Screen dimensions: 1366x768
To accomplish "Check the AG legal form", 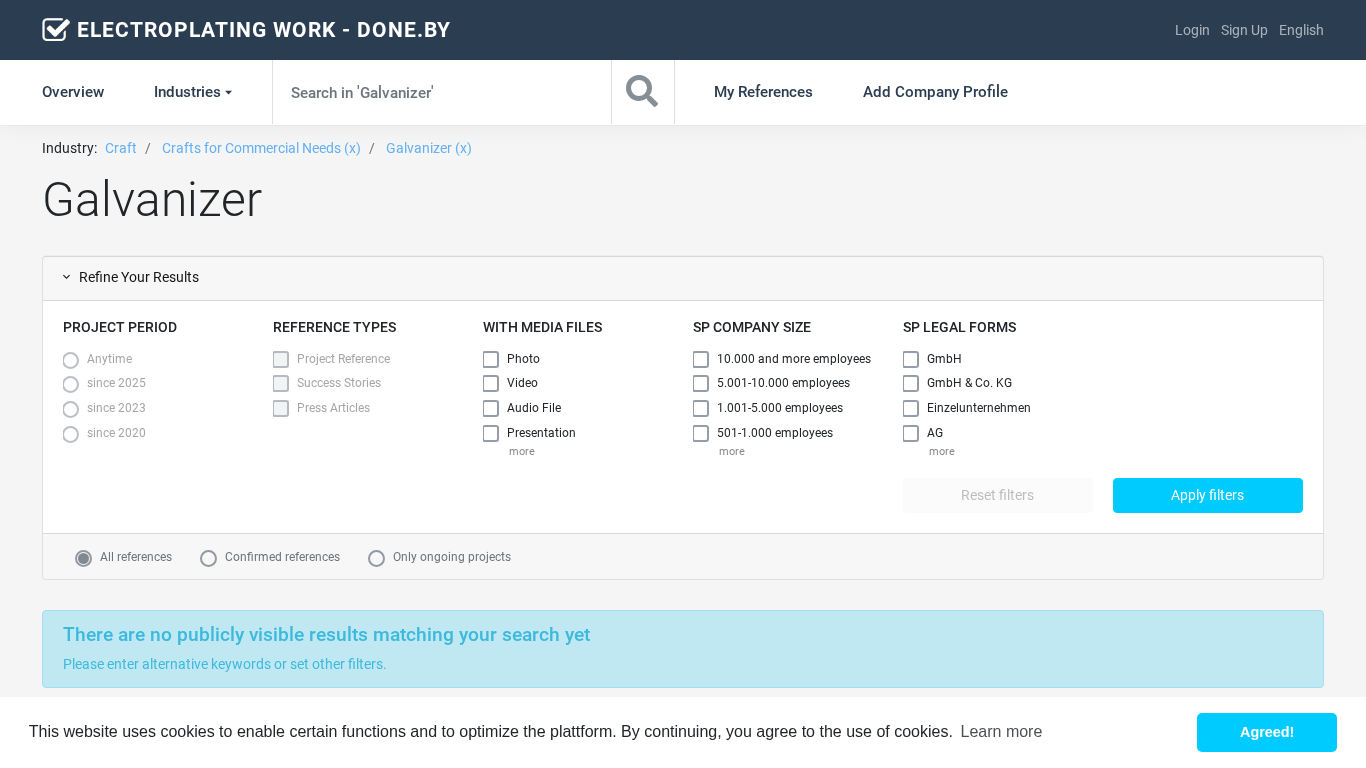I will (911, 433).
